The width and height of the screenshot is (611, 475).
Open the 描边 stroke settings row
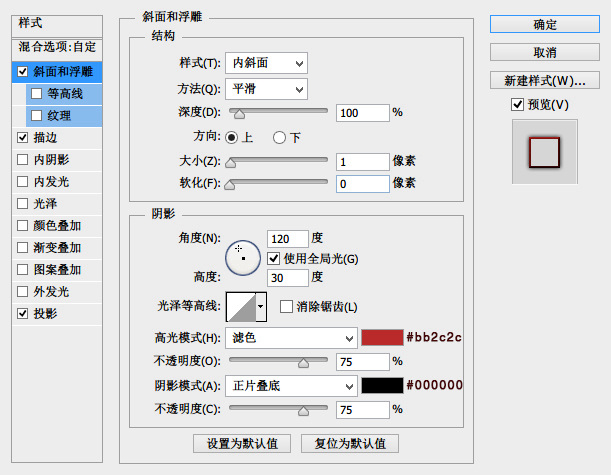point(57,138)
